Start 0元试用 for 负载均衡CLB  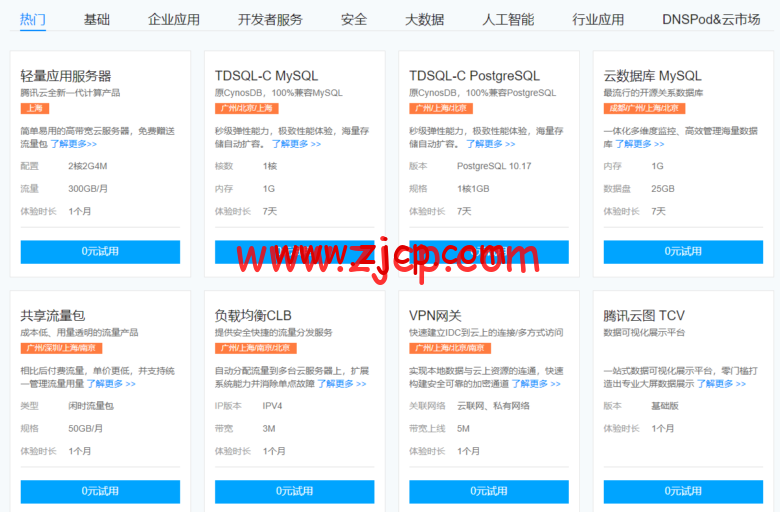click(294, 492)
